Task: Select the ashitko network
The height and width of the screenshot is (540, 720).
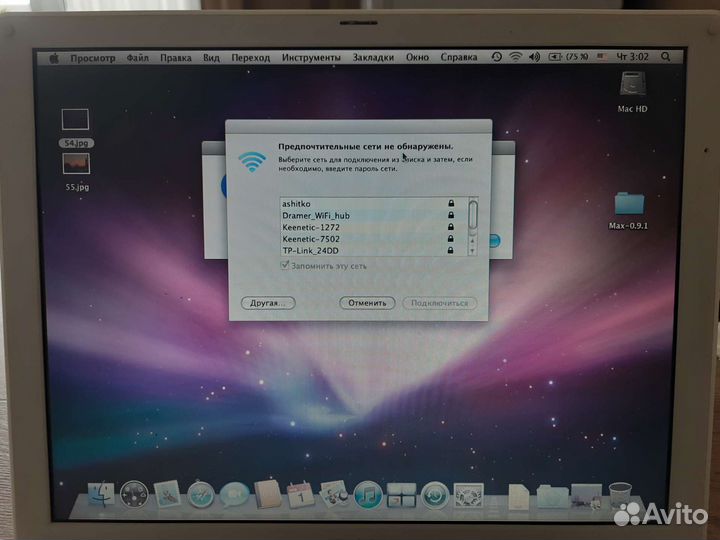Action: point(374,203)
